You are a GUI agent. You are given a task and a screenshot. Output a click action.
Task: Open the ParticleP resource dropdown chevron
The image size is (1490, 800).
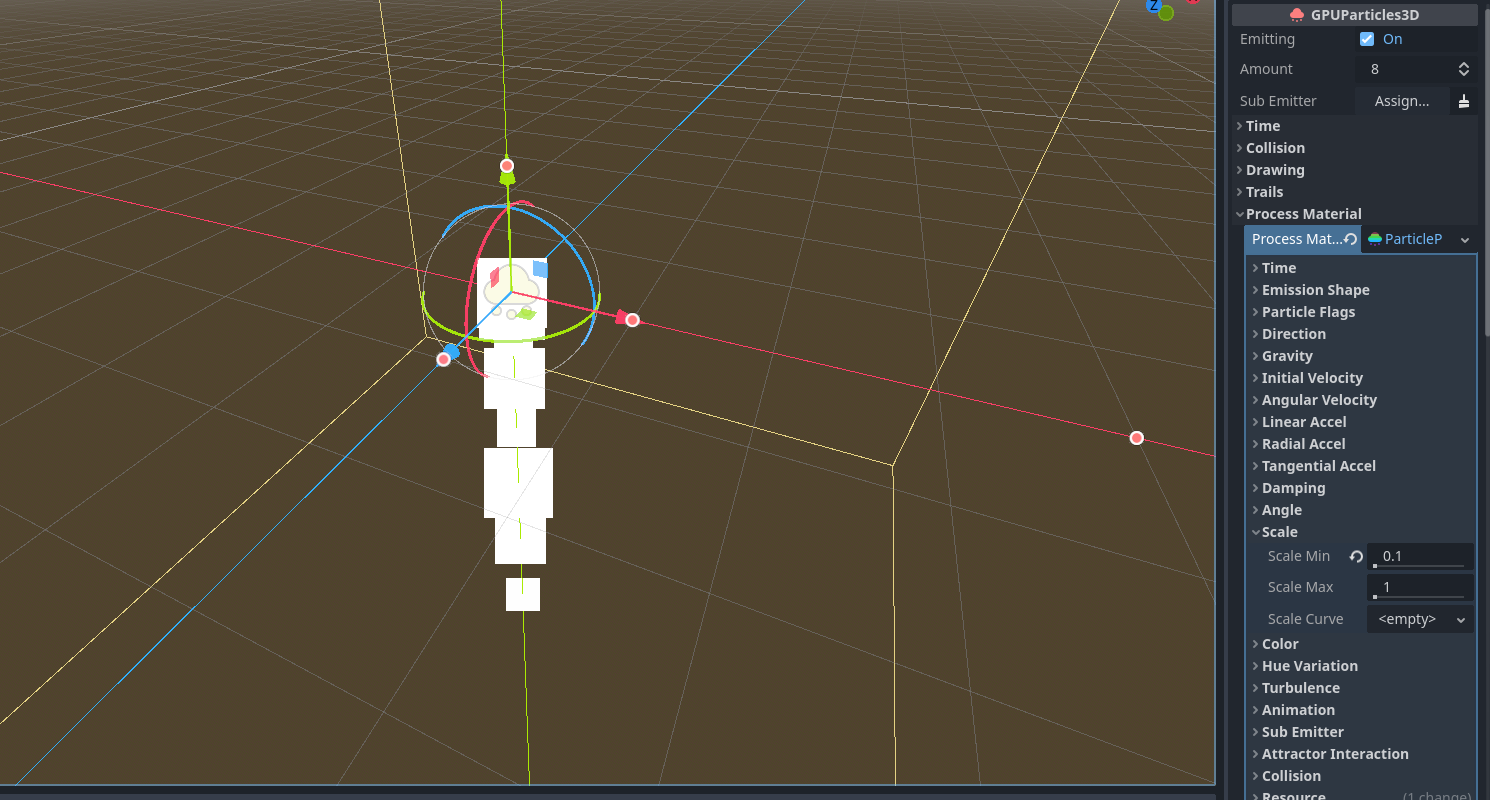(x=1464, y=239)
